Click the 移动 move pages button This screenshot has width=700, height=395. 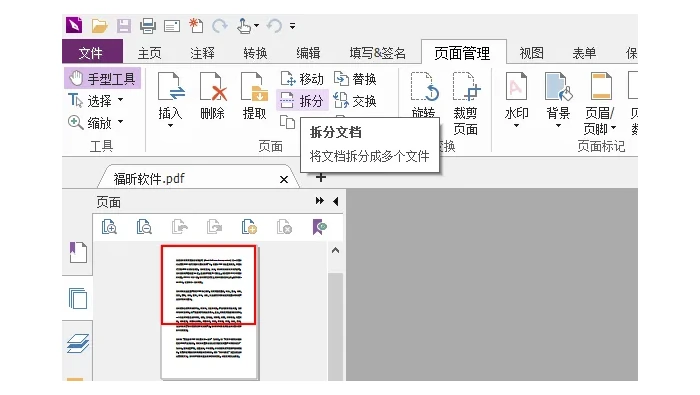(x=302, y=79)
